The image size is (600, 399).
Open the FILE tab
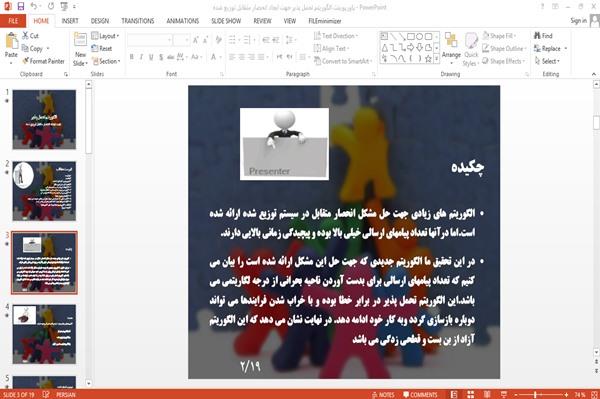coord(13,21)
